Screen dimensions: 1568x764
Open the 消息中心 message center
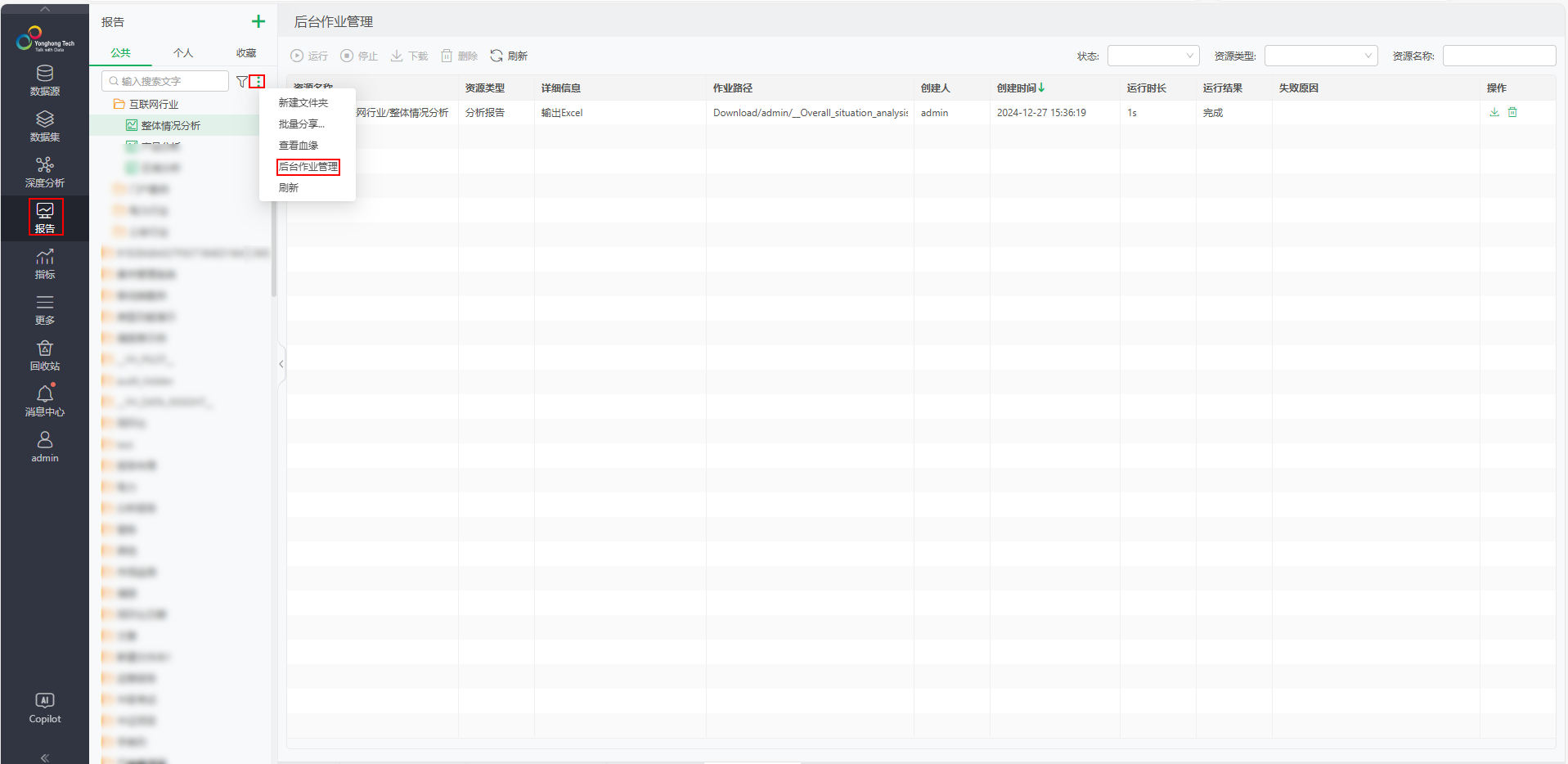pos(45,401)
